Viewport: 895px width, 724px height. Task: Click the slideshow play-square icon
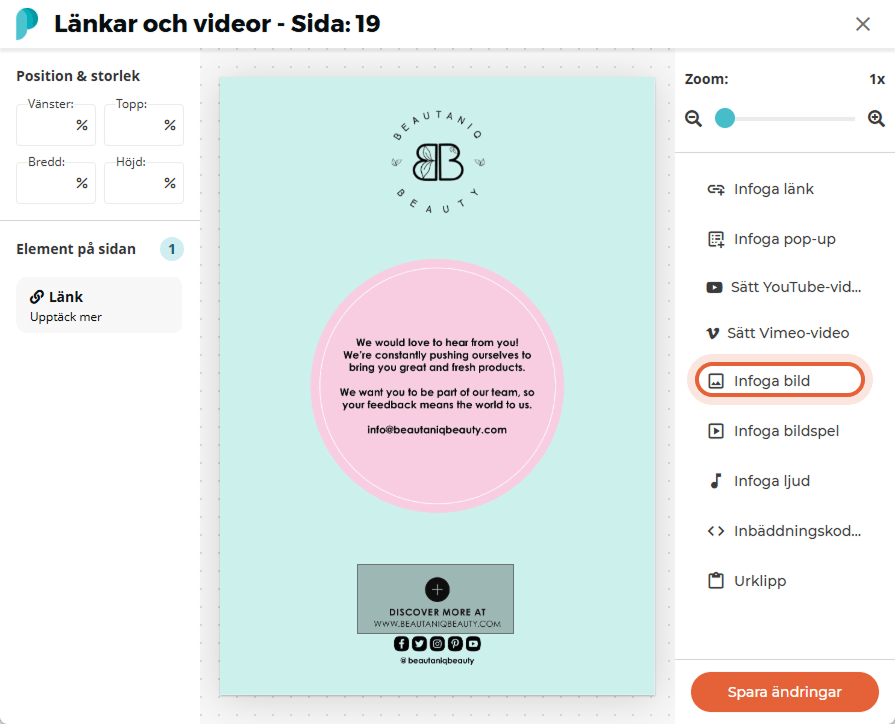pyautogui.click(x=716, y=431)
